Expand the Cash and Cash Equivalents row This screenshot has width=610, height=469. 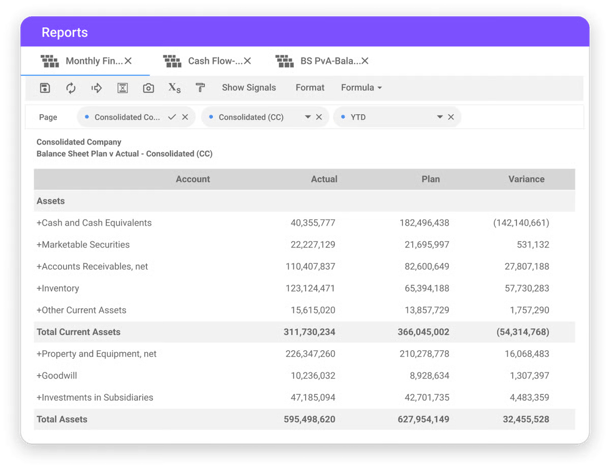click(x=40, y=223)
